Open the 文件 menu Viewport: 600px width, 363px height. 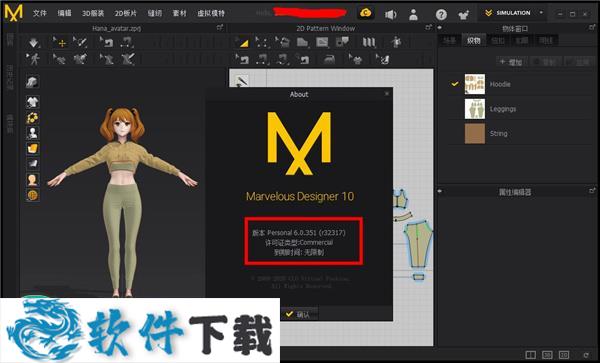(39, 13)
